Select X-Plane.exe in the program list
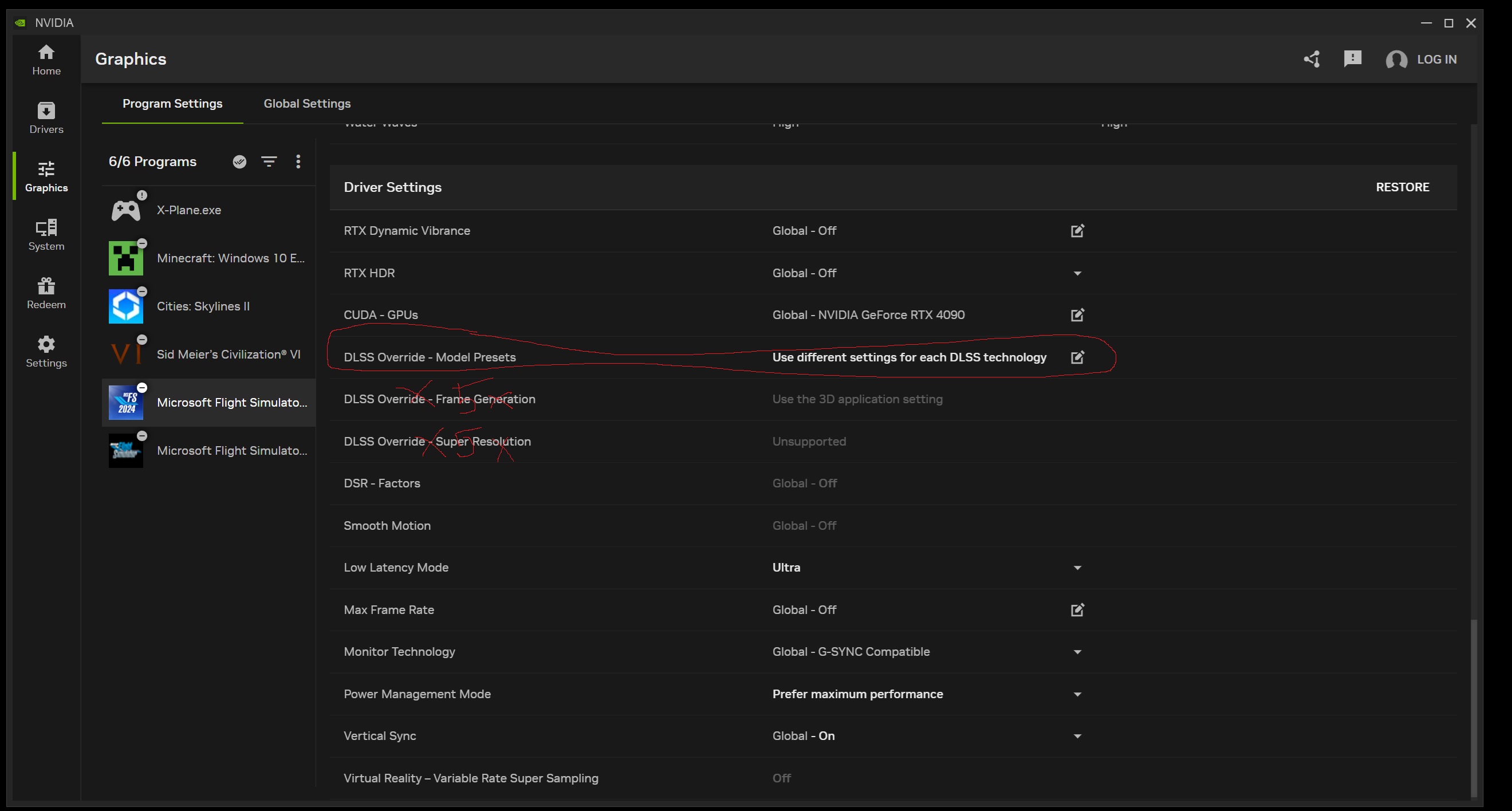Image resolution: width=1512 pixels, height=811 pixels. coord(209,210)
